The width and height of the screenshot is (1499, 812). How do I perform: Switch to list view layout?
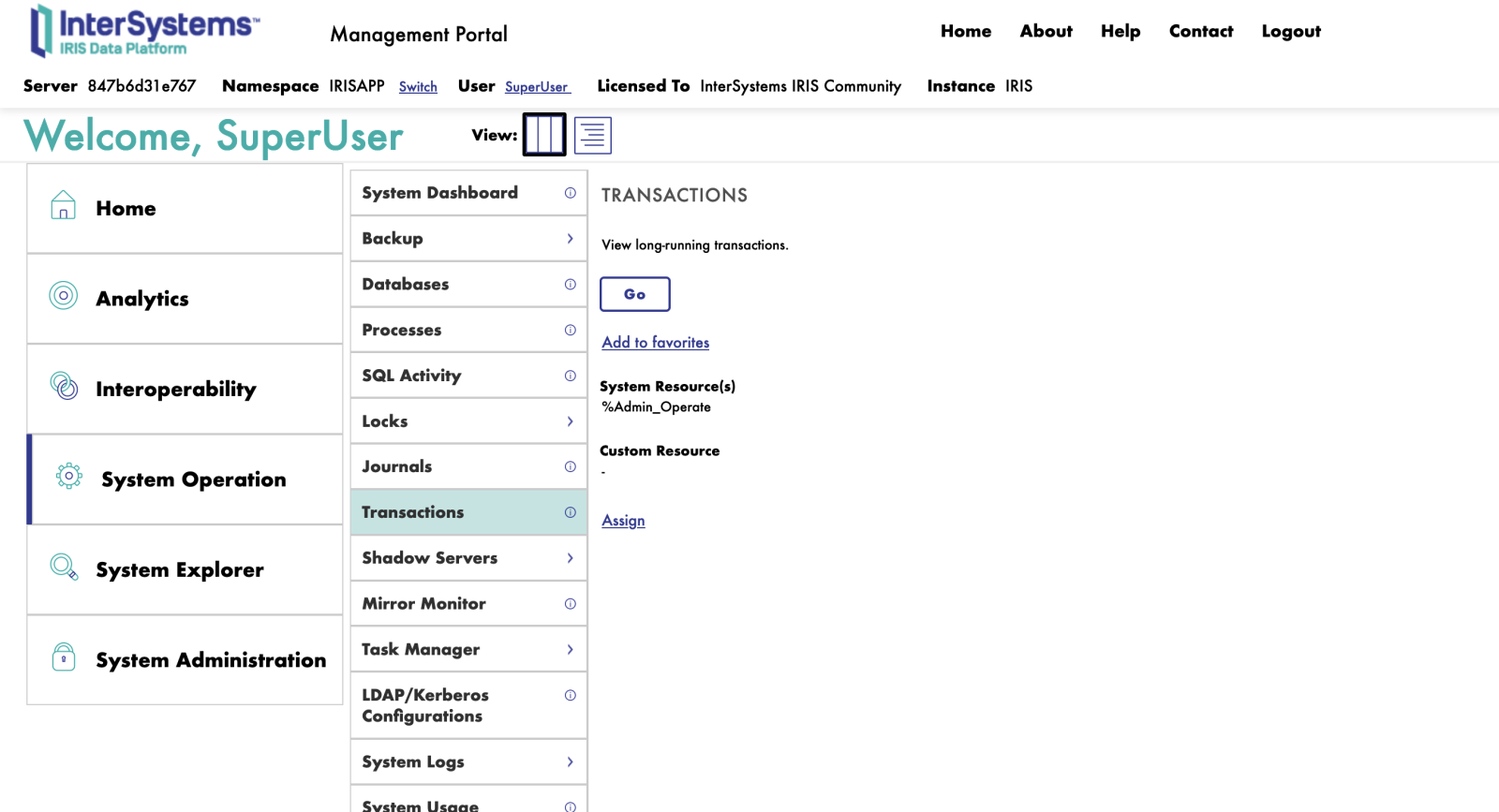[592, 136]
